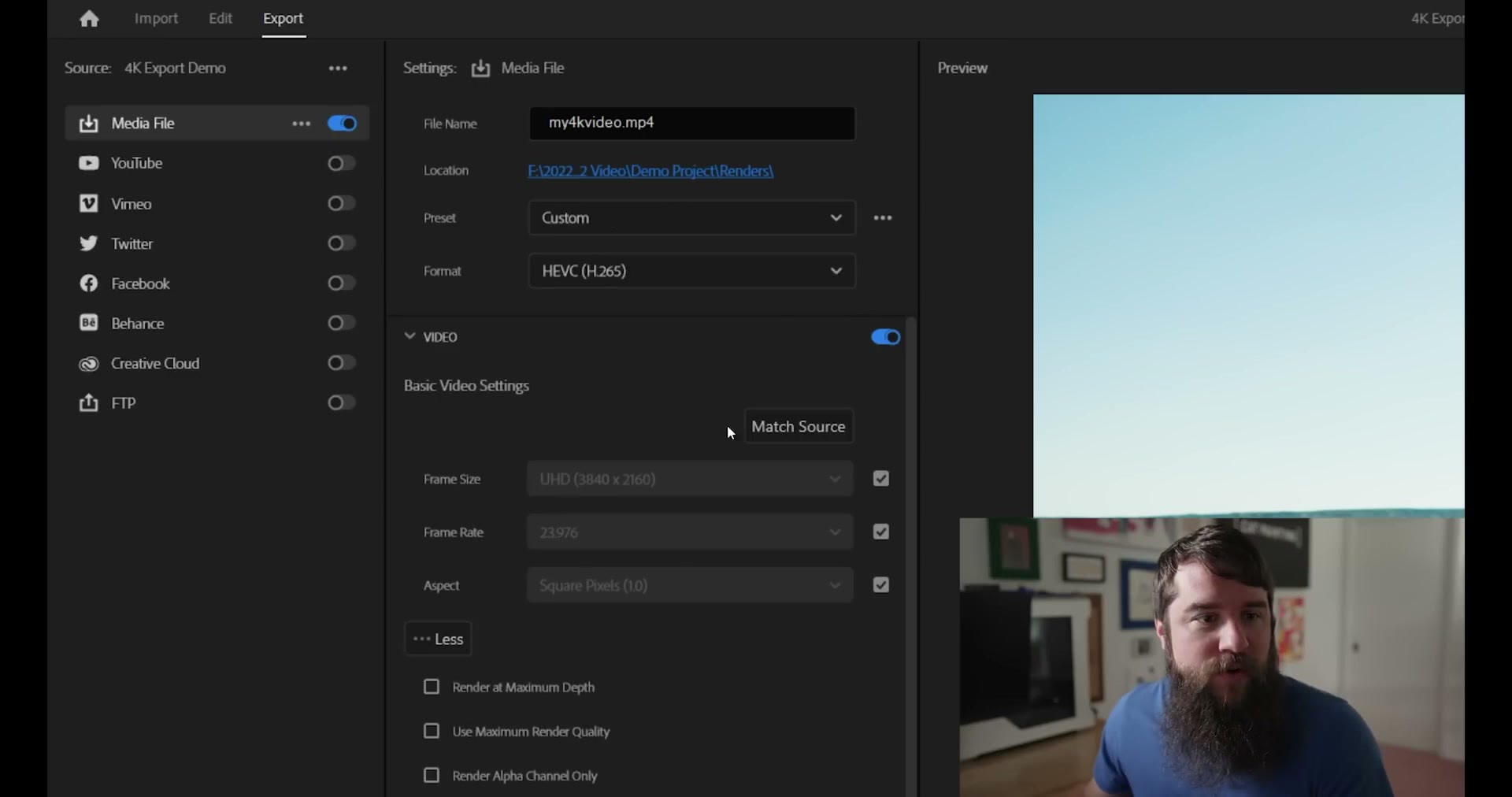Enable the YouTube destination toggle
The image size is (1512, 797).
341,163
